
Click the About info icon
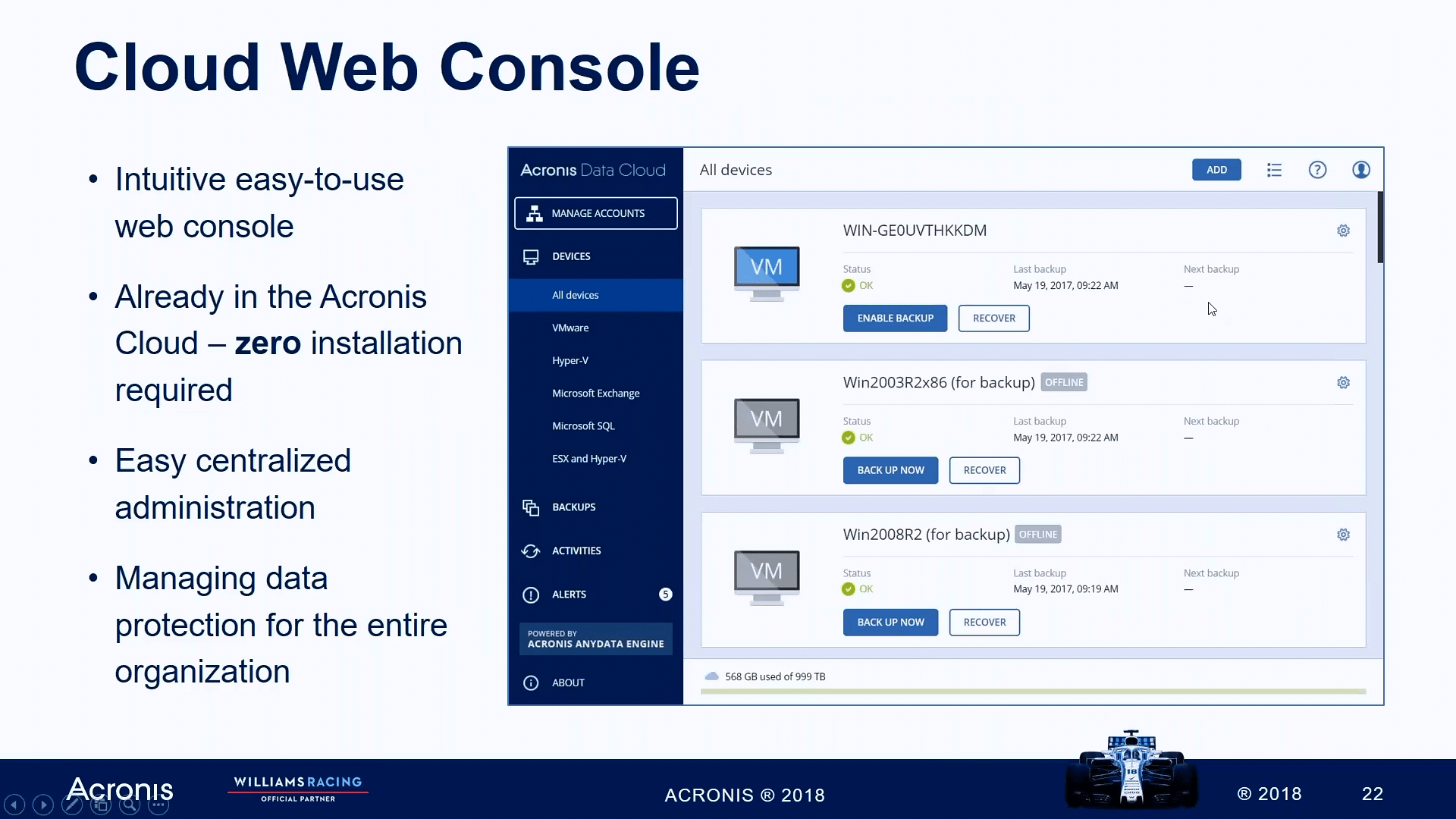click(x=531, y=683)
